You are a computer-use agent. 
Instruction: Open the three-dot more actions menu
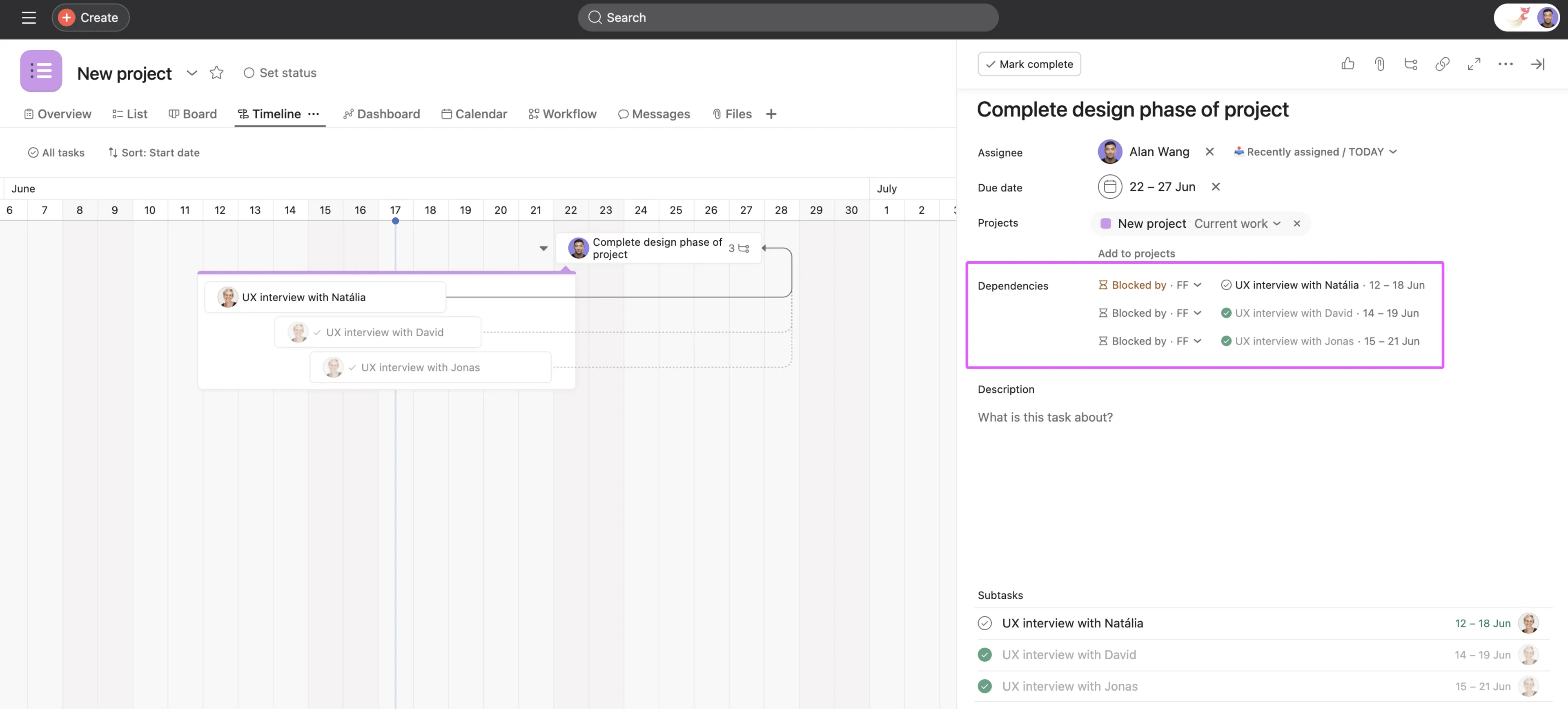tap(1505, 64)
